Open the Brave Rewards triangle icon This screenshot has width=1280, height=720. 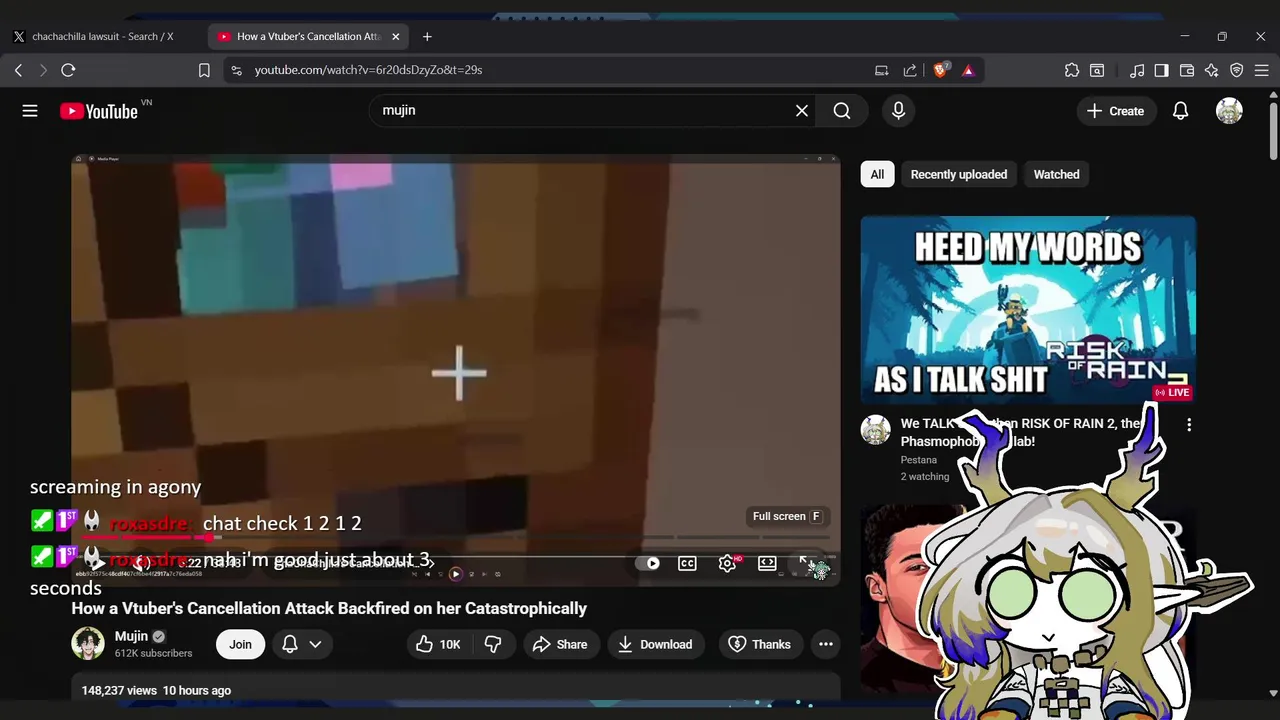point(968,70)
